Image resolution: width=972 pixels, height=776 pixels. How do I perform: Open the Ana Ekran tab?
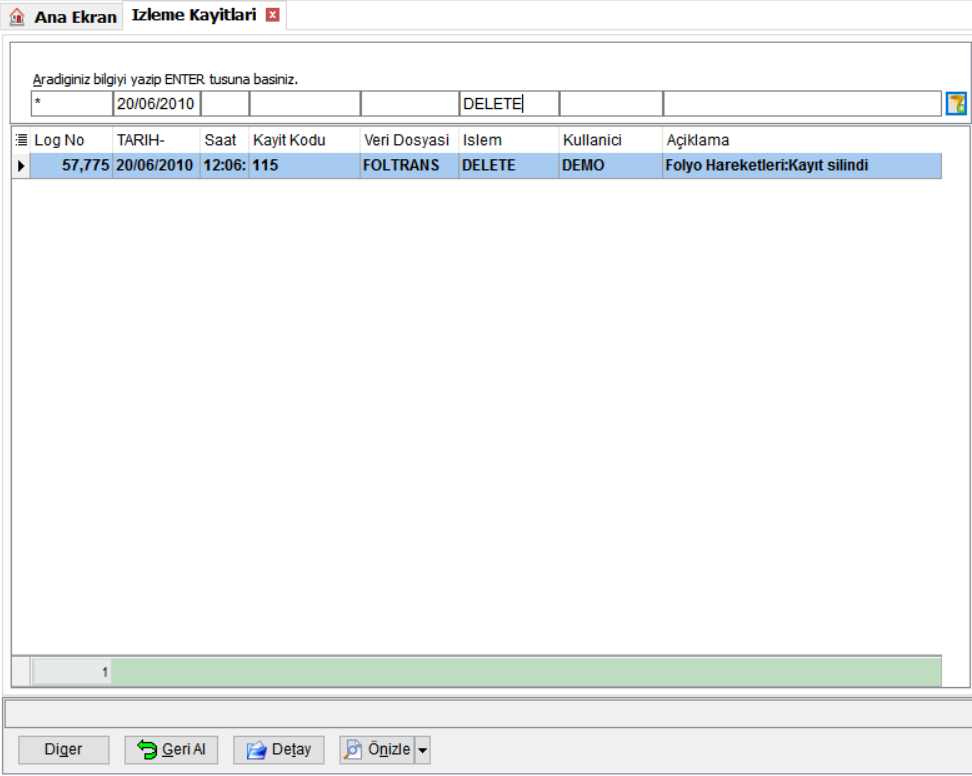pos(62,17)
